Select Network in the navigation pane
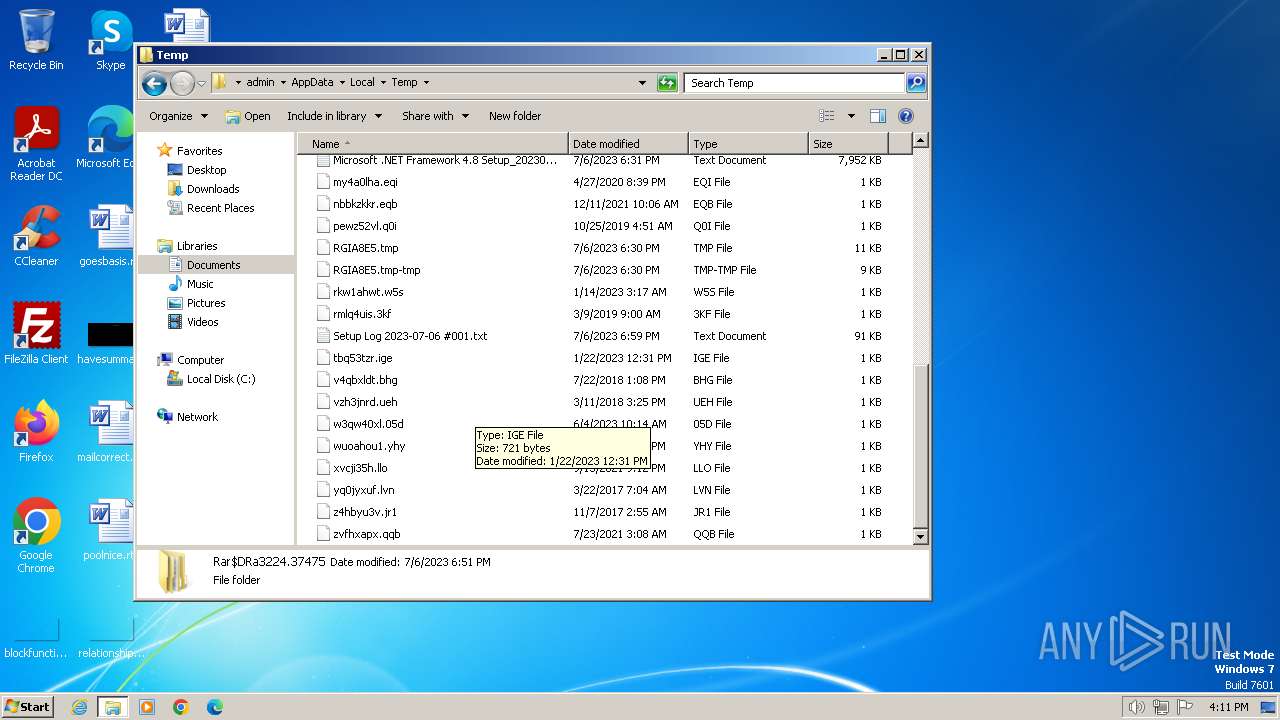 click(197, 417)
